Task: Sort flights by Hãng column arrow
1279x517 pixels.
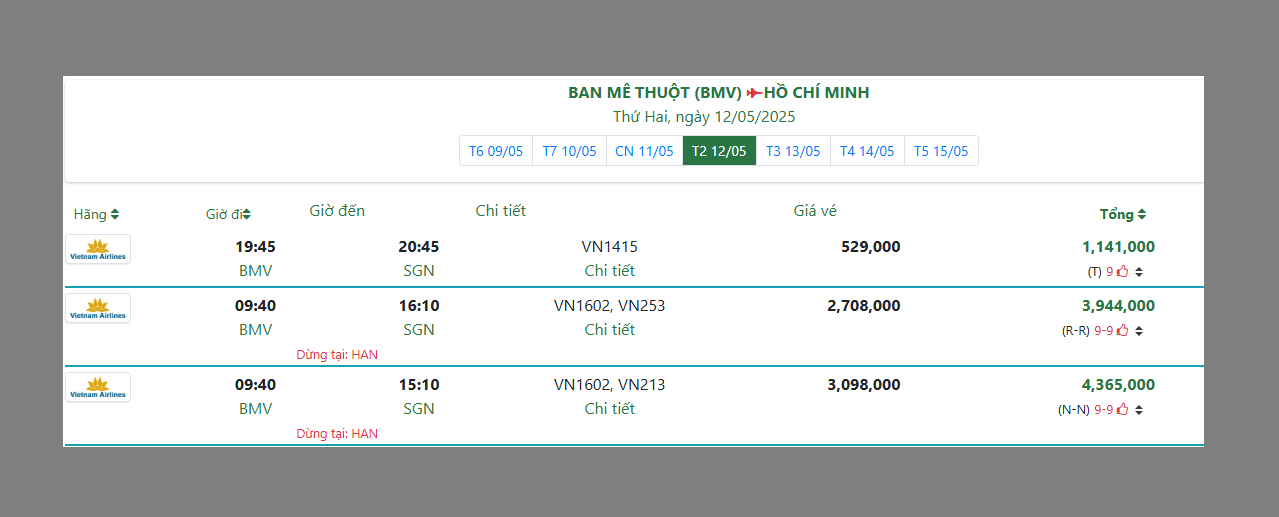Action: (x=115, y=214)
